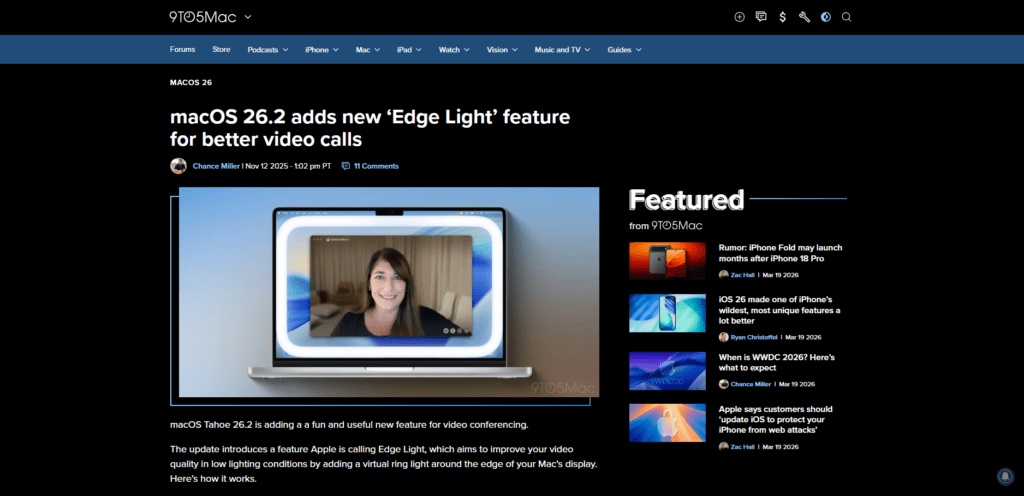Click Zac Hall's avatar under iPhone Fold story
The width and height of the screenshot is (1024, 496).
(x=724, y=275)
